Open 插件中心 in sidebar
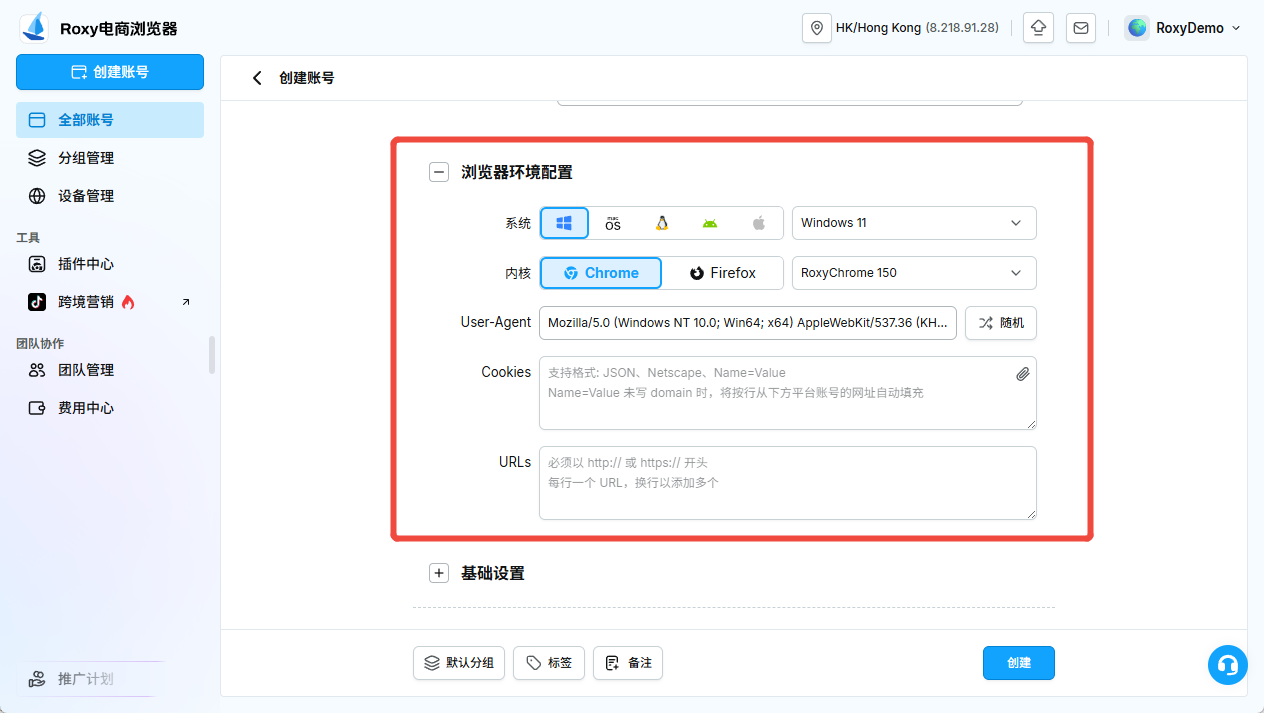The width and height of the screenshot is (1264, 713). coord(110,264)
